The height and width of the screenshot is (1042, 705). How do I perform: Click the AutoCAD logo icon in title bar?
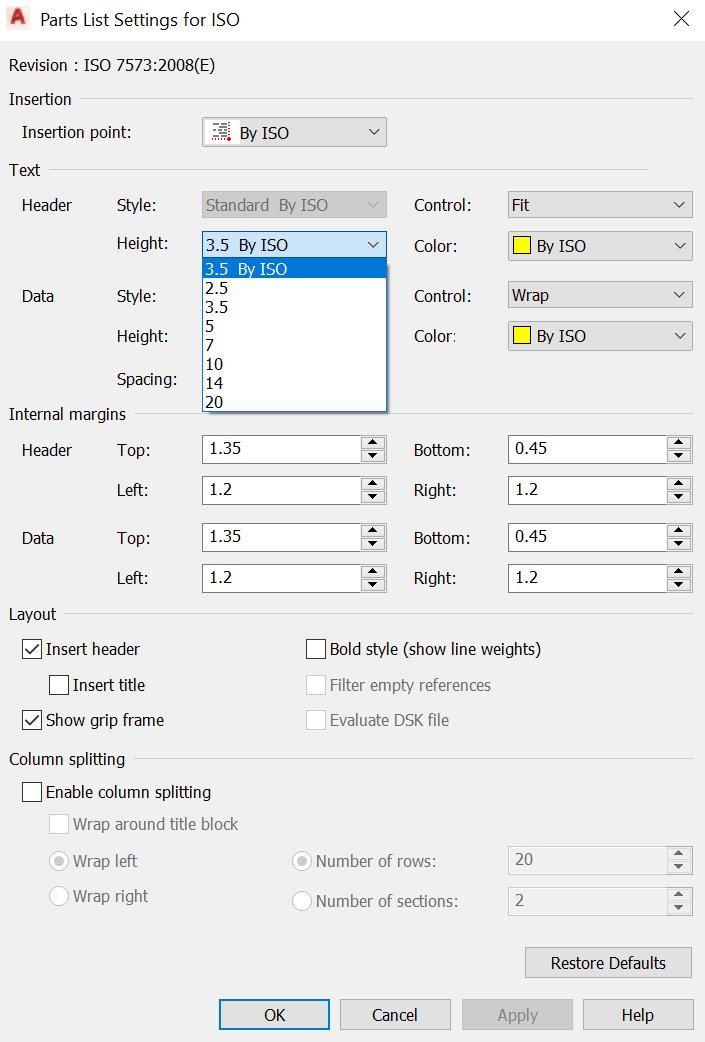click(x=17, y=19)
